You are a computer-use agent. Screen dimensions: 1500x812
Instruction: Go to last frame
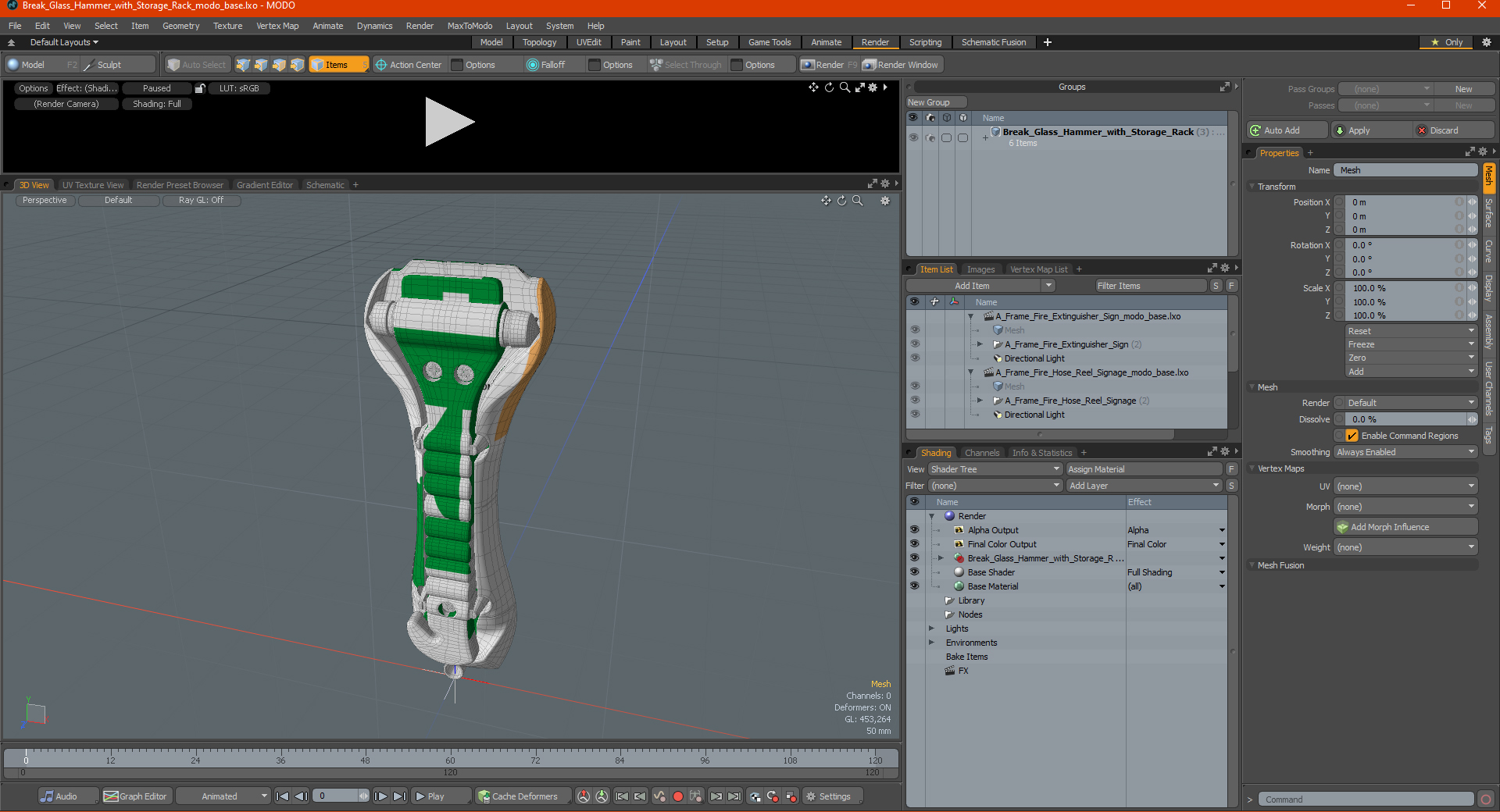pos(399,796)
